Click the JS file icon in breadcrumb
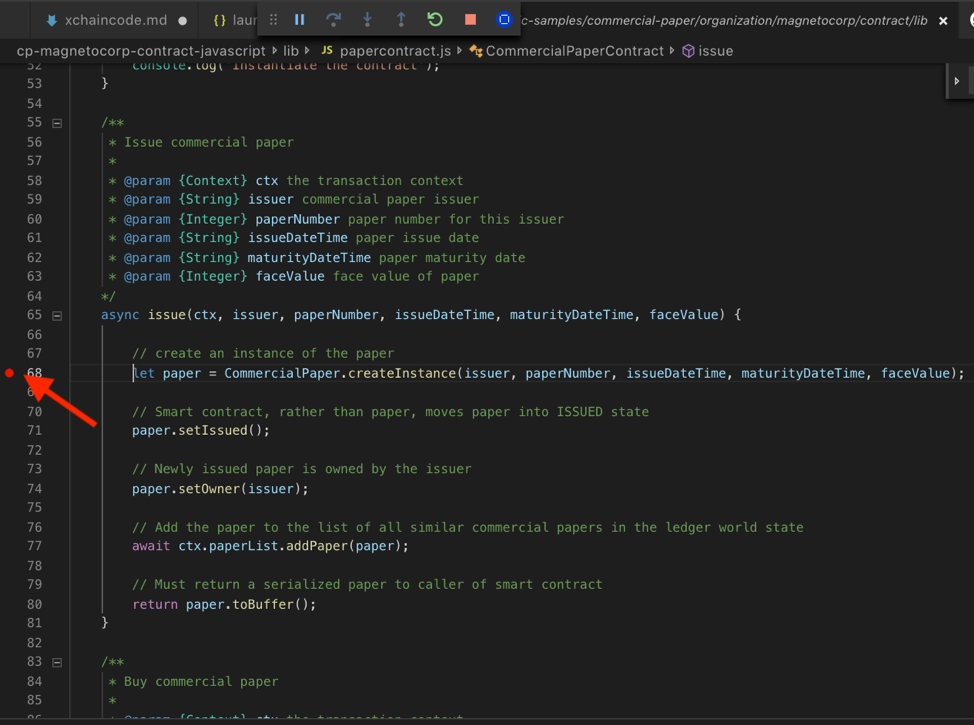 click(327, 50)
